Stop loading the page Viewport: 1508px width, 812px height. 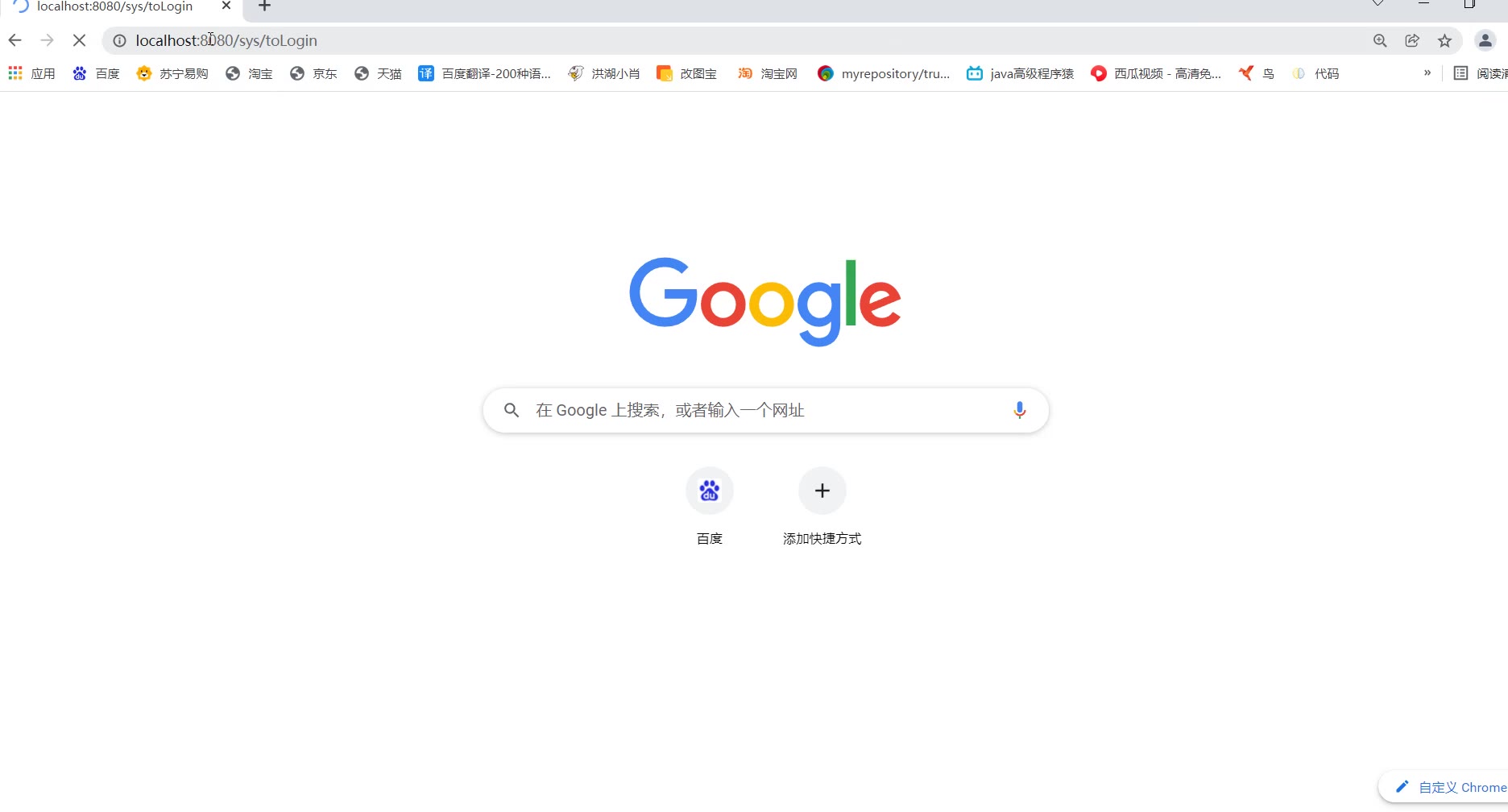79,40
